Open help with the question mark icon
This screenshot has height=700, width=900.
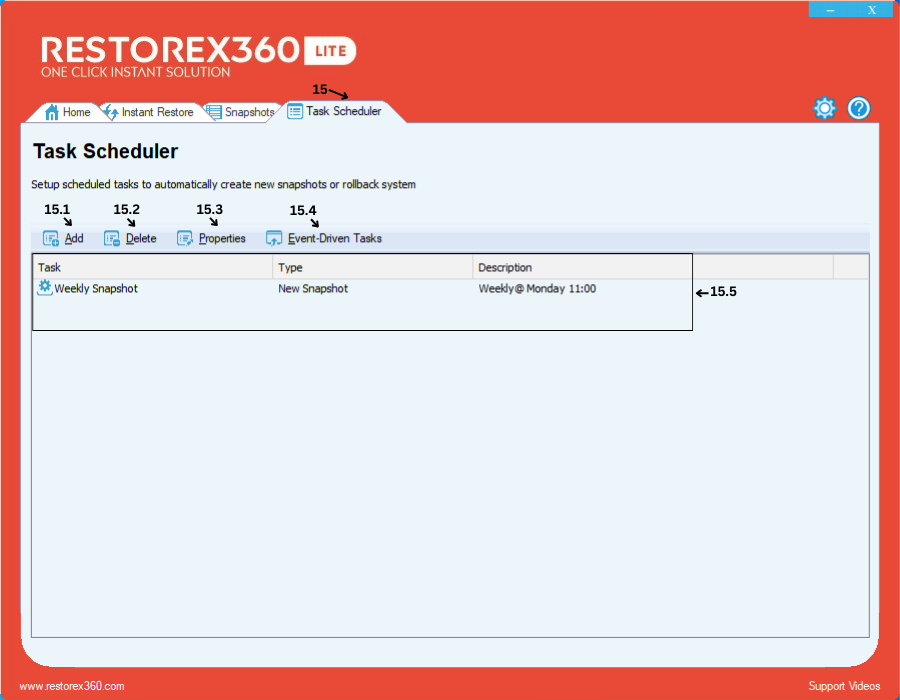pos(859,109)
